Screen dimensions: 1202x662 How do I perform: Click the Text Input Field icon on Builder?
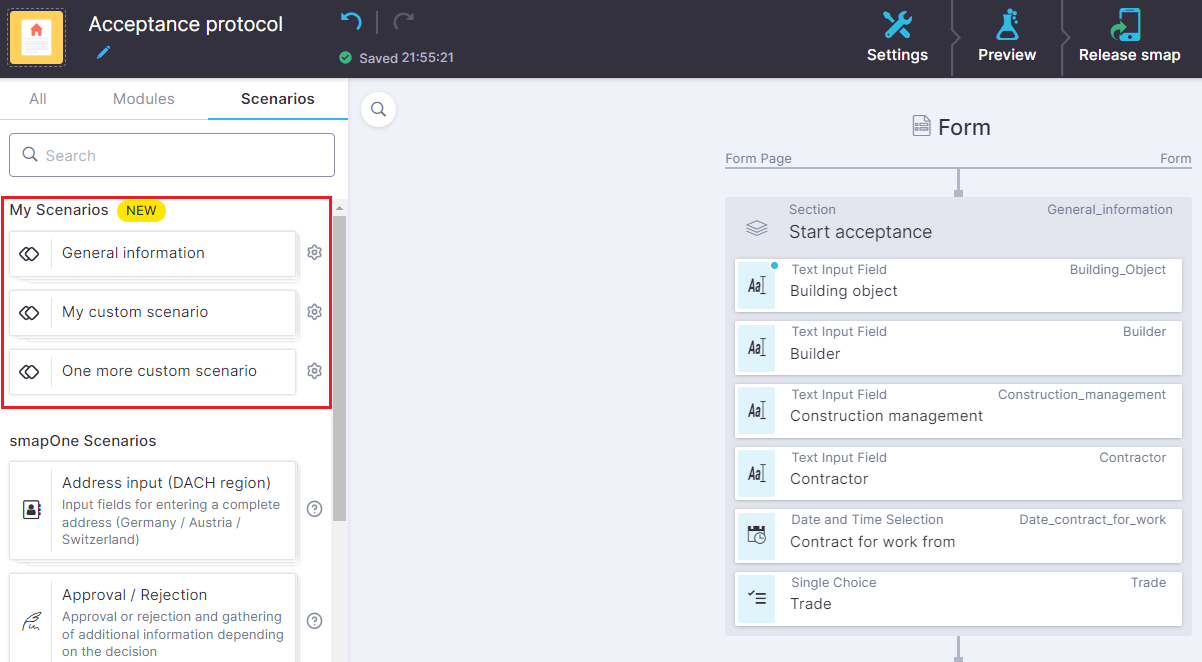click(x=758, y=347)
